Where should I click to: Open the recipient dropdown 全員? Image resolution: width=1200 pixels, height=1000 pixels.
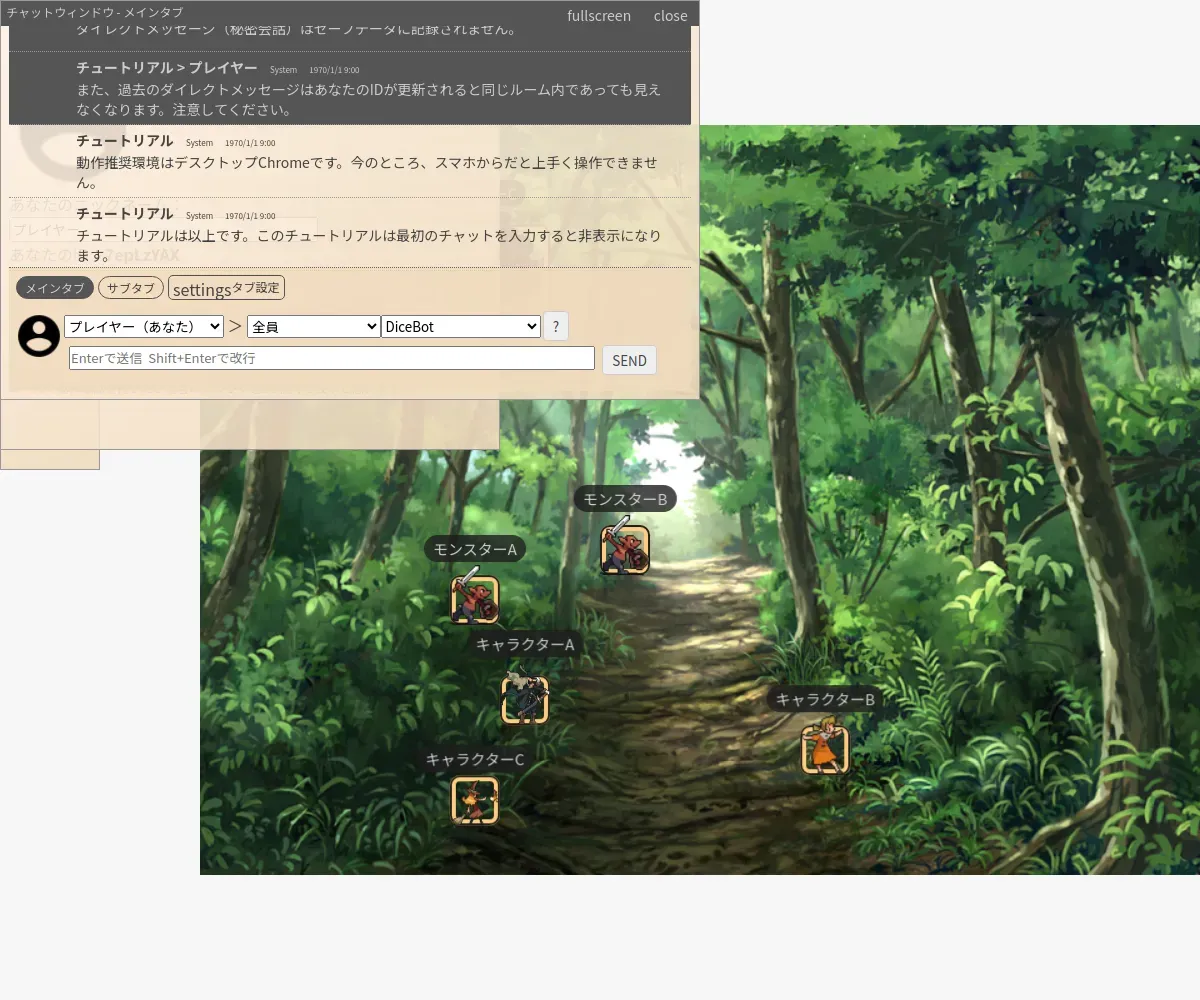[x=314, y=326]
